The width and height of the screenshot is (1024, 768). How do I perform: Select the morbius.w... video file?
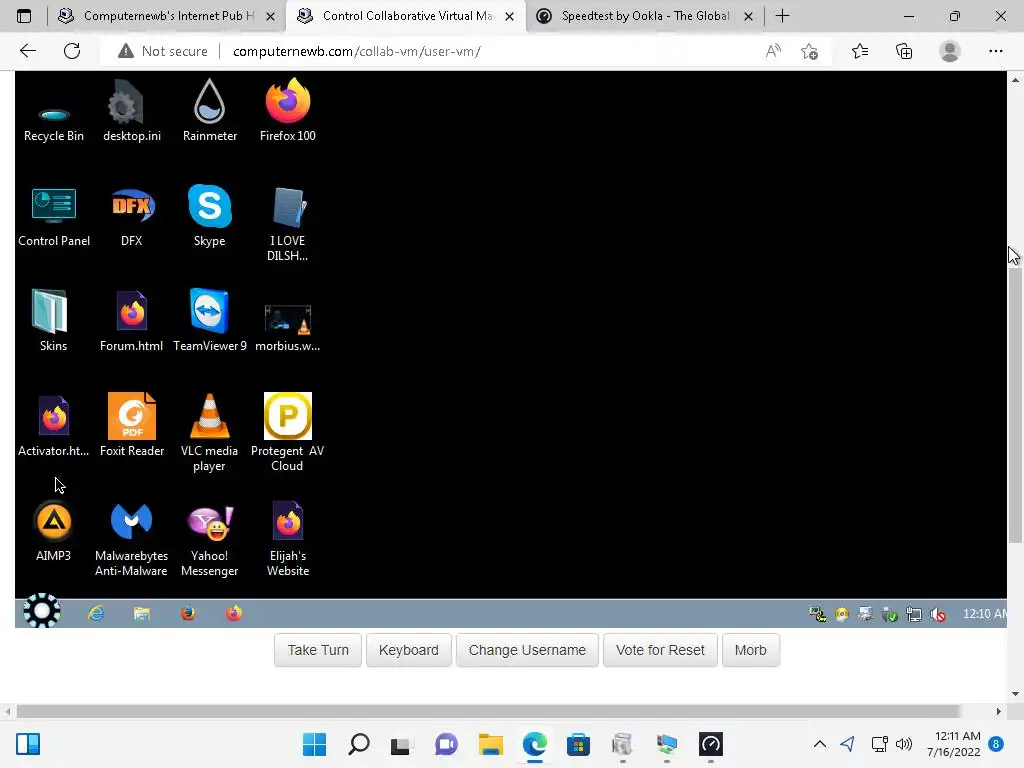[x=287, y=328]
